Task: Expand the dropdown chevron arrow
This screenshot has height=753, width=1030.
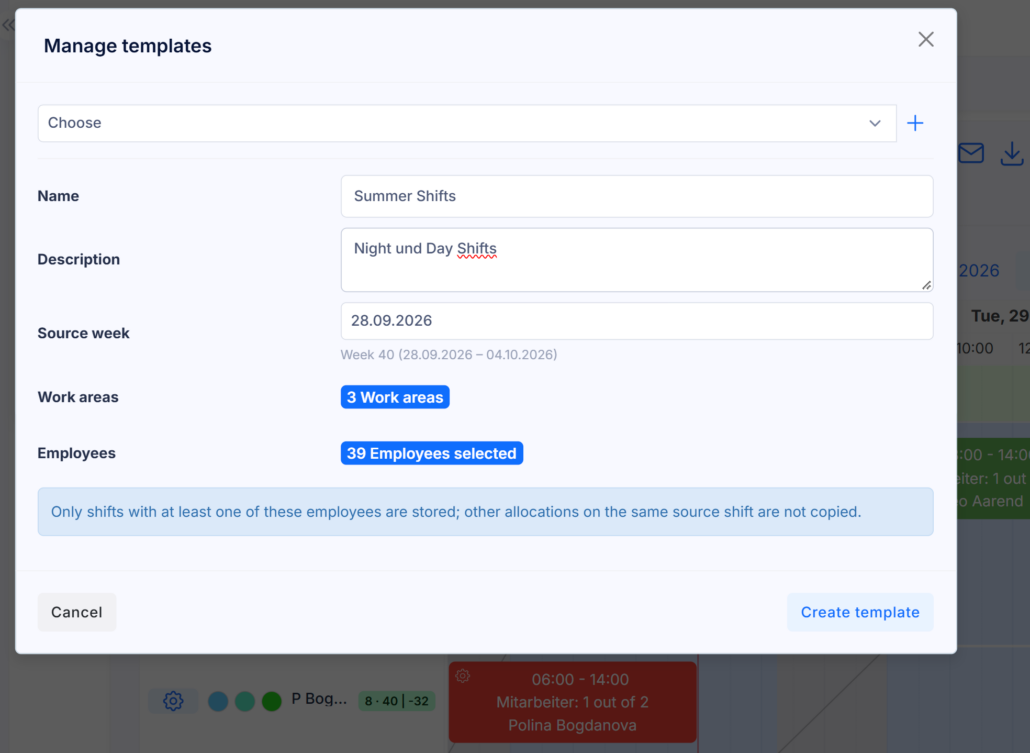Action: [875, 123]
